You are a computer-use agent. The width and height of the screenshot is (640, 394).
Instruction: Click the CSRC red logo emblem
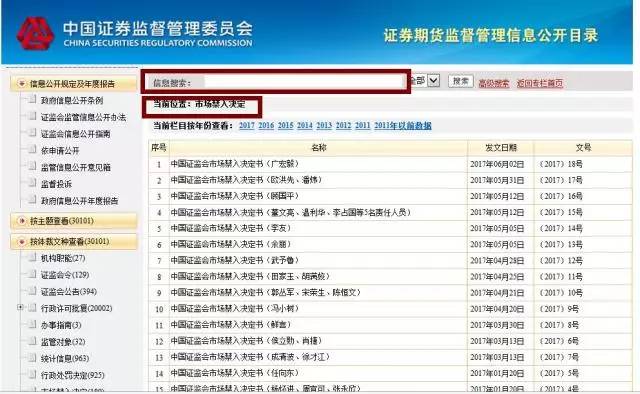click(x=35, y=33)
